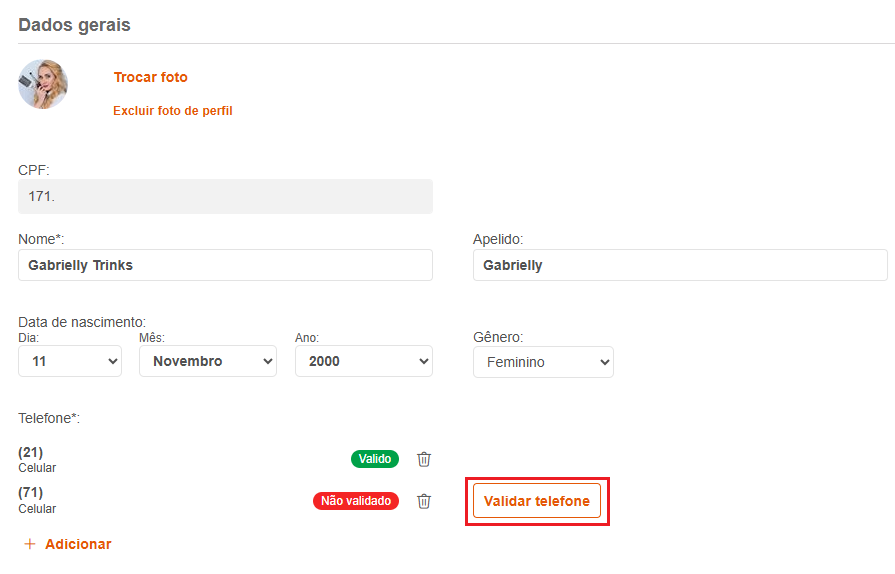Delete the (21) phone number with trash icon

(424, 459)
